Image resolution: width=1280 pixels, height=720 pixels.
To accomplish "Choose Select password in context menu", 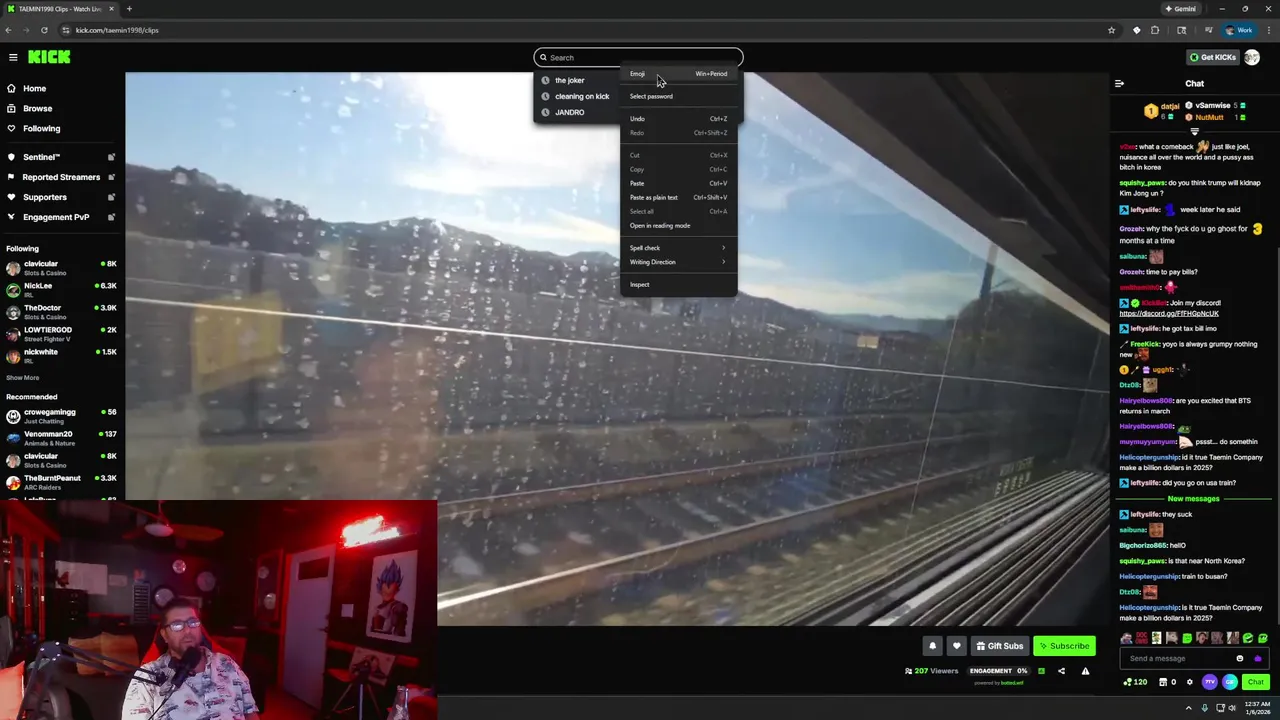I will (678, 96).
